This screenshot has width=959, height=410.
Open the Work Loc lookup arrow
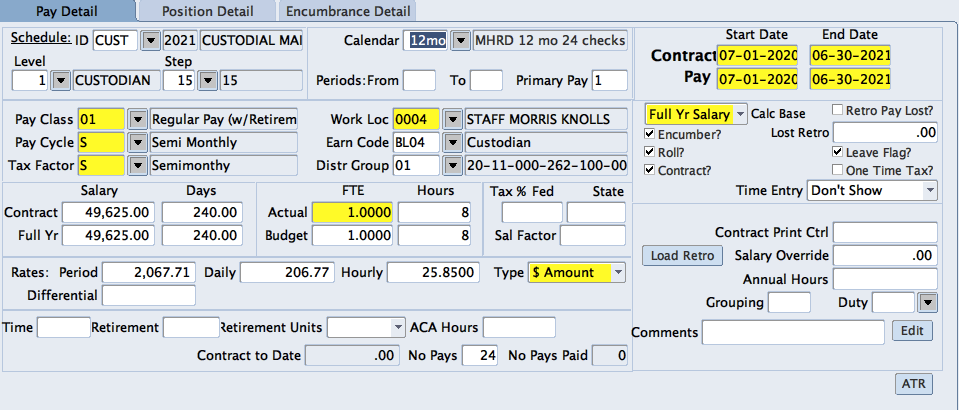click(452, 120)
